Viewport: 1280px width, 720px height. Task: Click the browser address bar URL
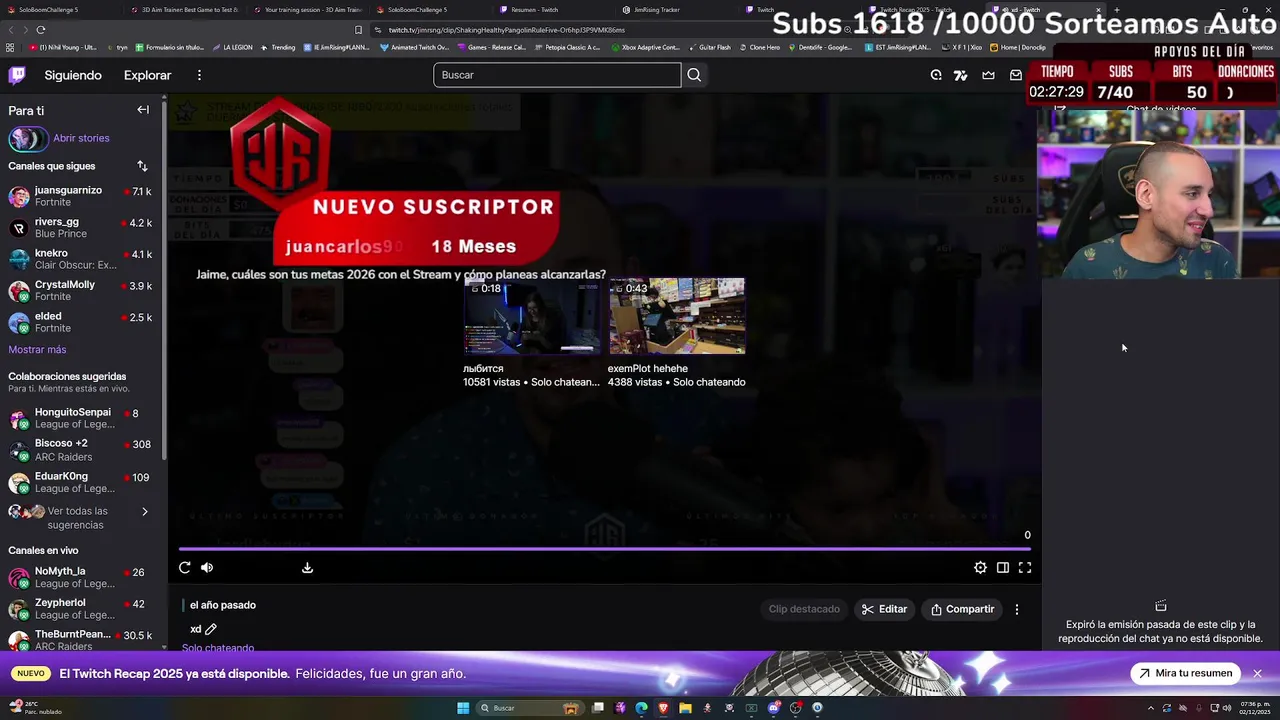506,30
